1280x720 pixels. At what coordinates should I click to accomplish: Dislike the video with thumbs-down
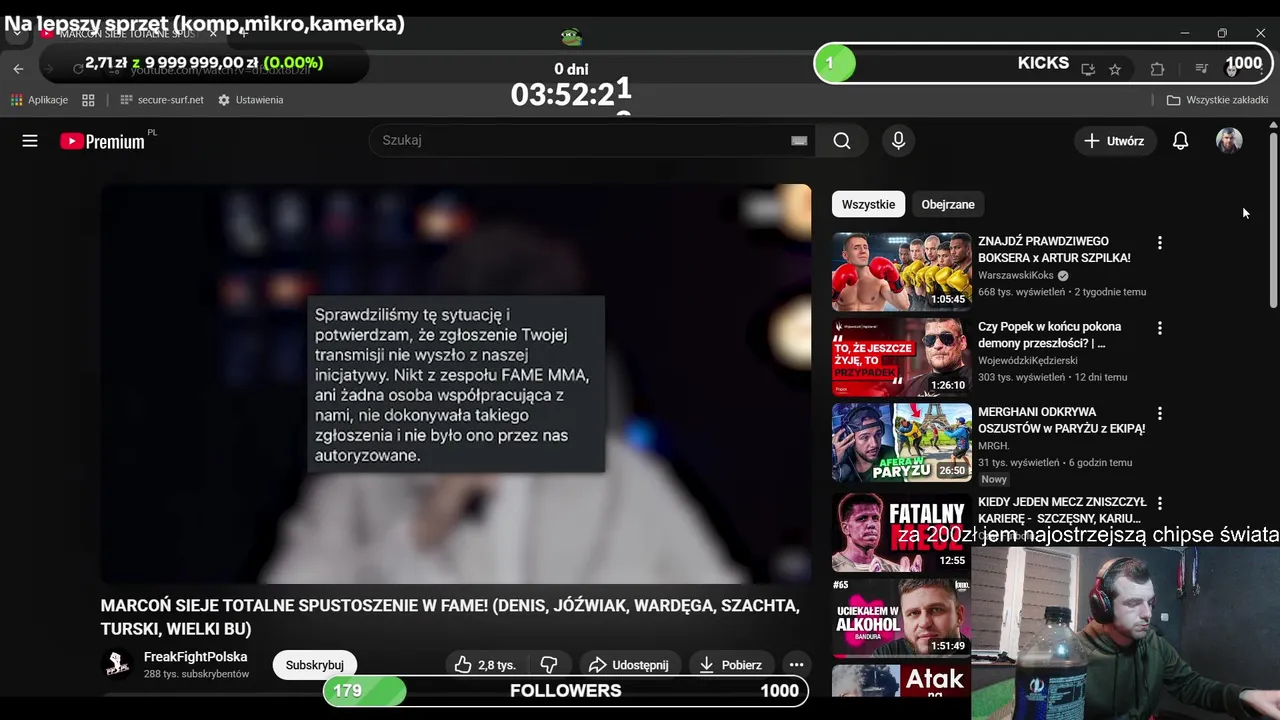point(549,665)
